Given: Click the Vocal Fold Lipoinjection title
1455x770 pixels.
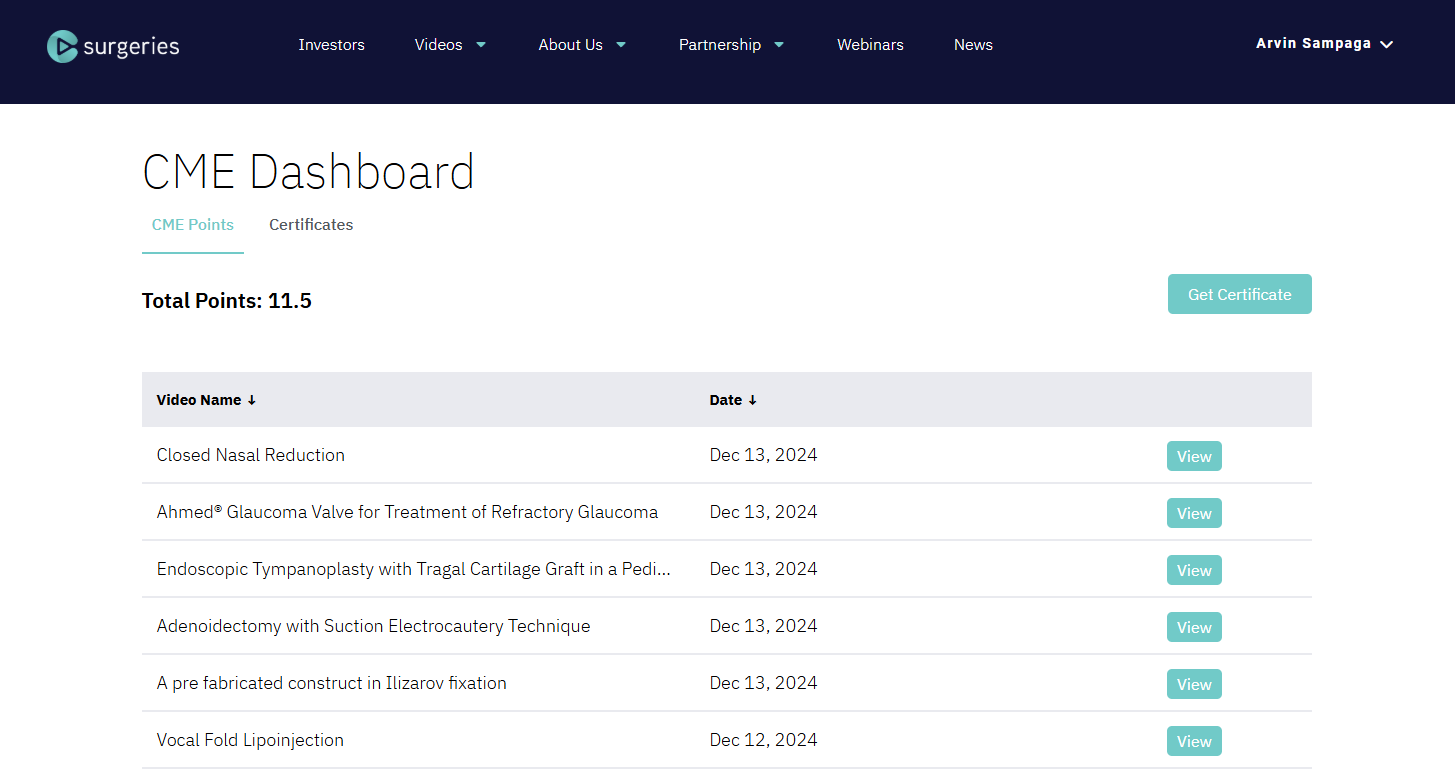Looking at the screenshot, I should pyautogui.click(x=250, y=740).
